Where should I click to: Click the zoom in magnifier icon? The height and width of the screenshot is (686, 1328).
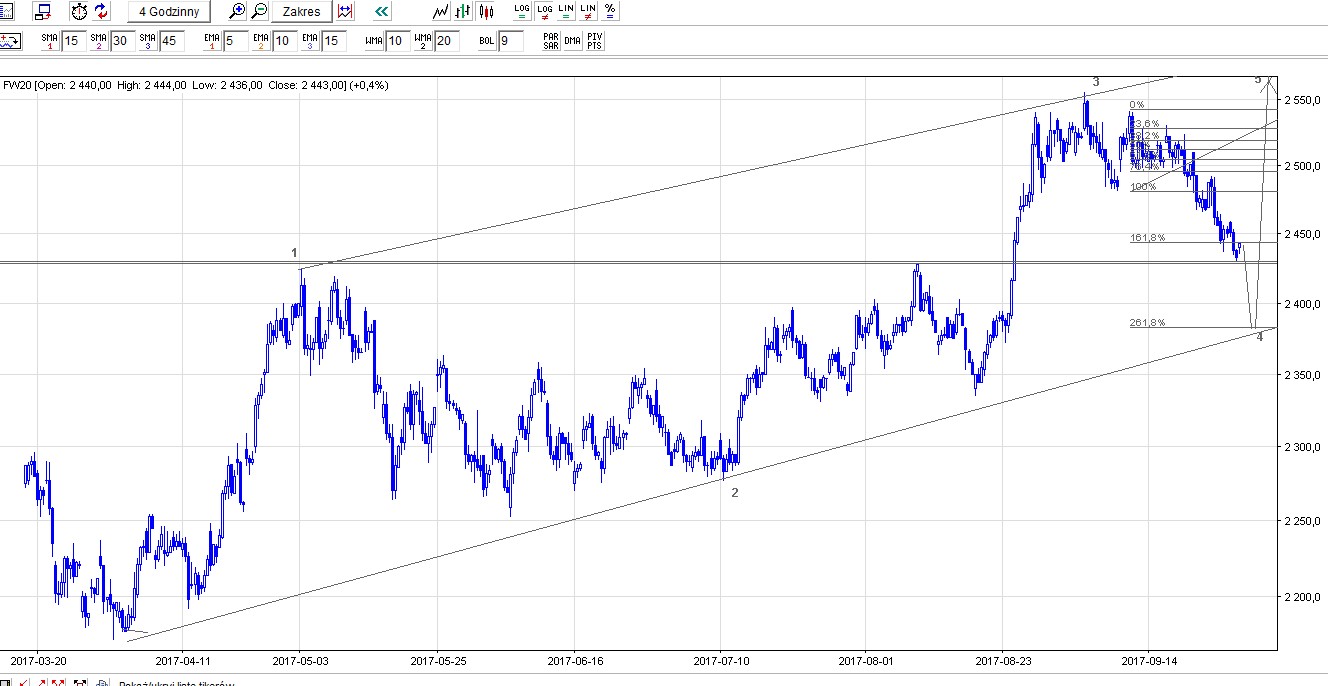(x=237, y=12)
